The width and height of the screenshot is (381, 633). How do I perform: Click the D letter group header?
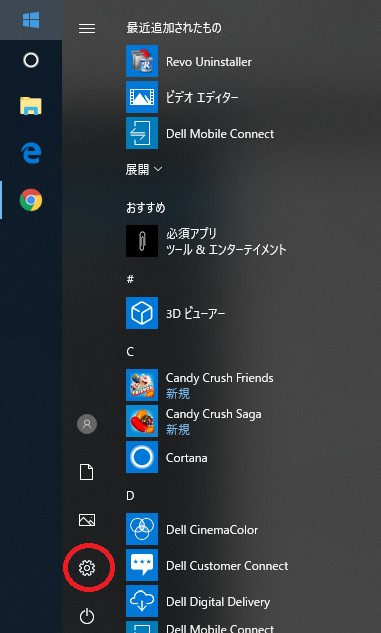click(x=130, y=495)
